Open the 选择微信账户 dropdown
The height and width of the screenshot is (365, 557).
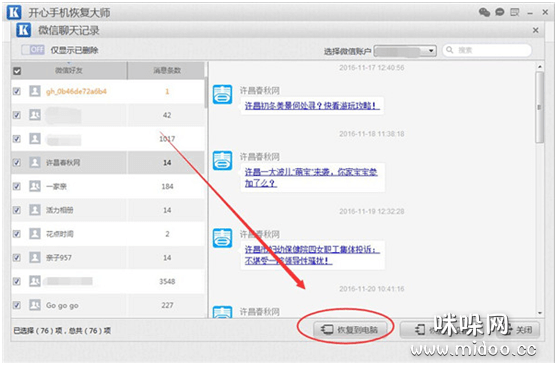click(405, 51)
